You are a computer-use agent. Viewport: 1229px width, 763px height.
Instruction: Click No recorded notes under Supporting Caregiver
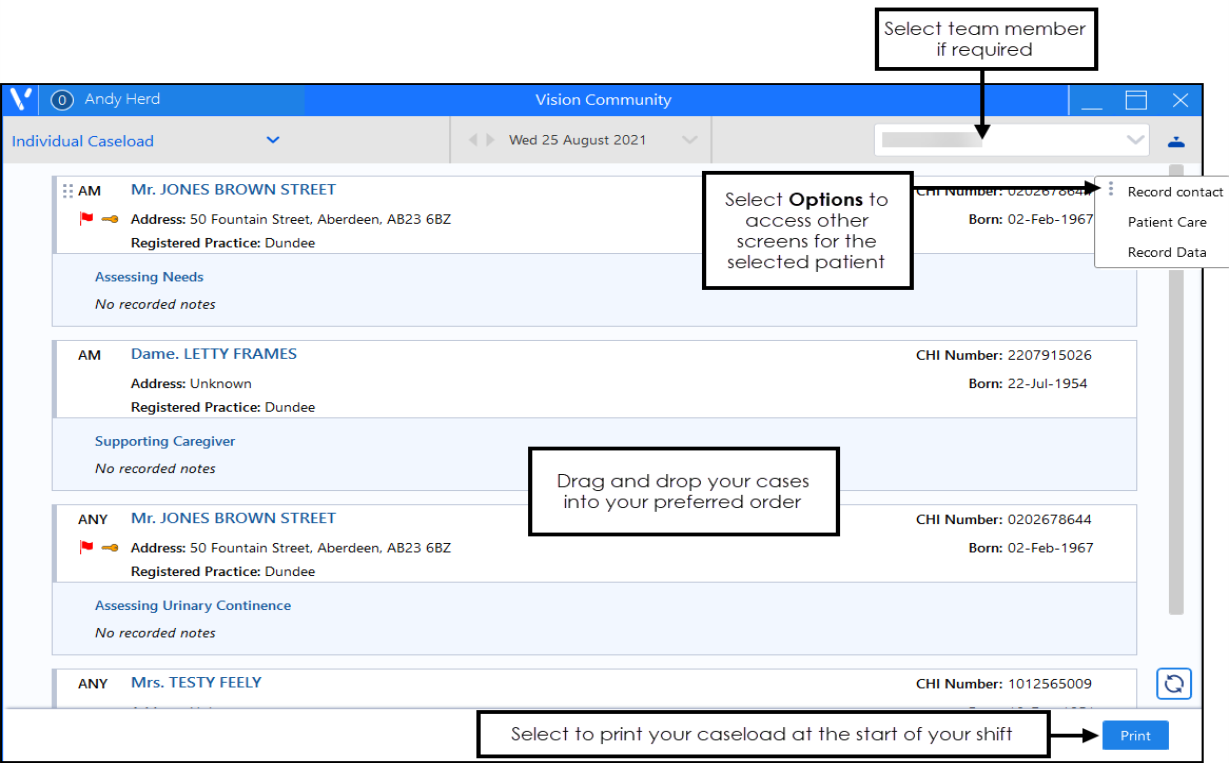point(155,468)
